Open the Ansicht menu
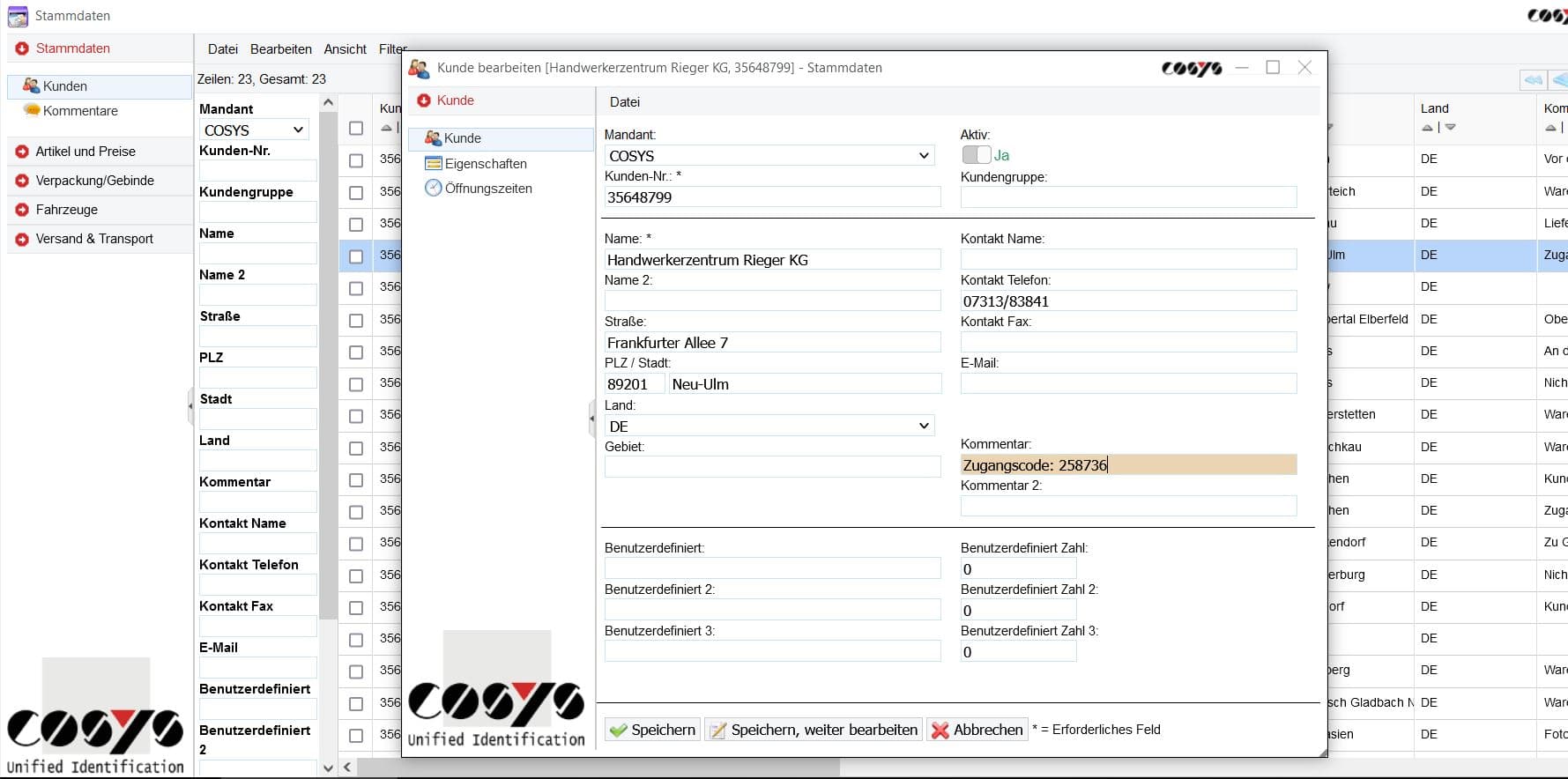The height and width of the screenshot is (779, 1568). coord(346,49)
